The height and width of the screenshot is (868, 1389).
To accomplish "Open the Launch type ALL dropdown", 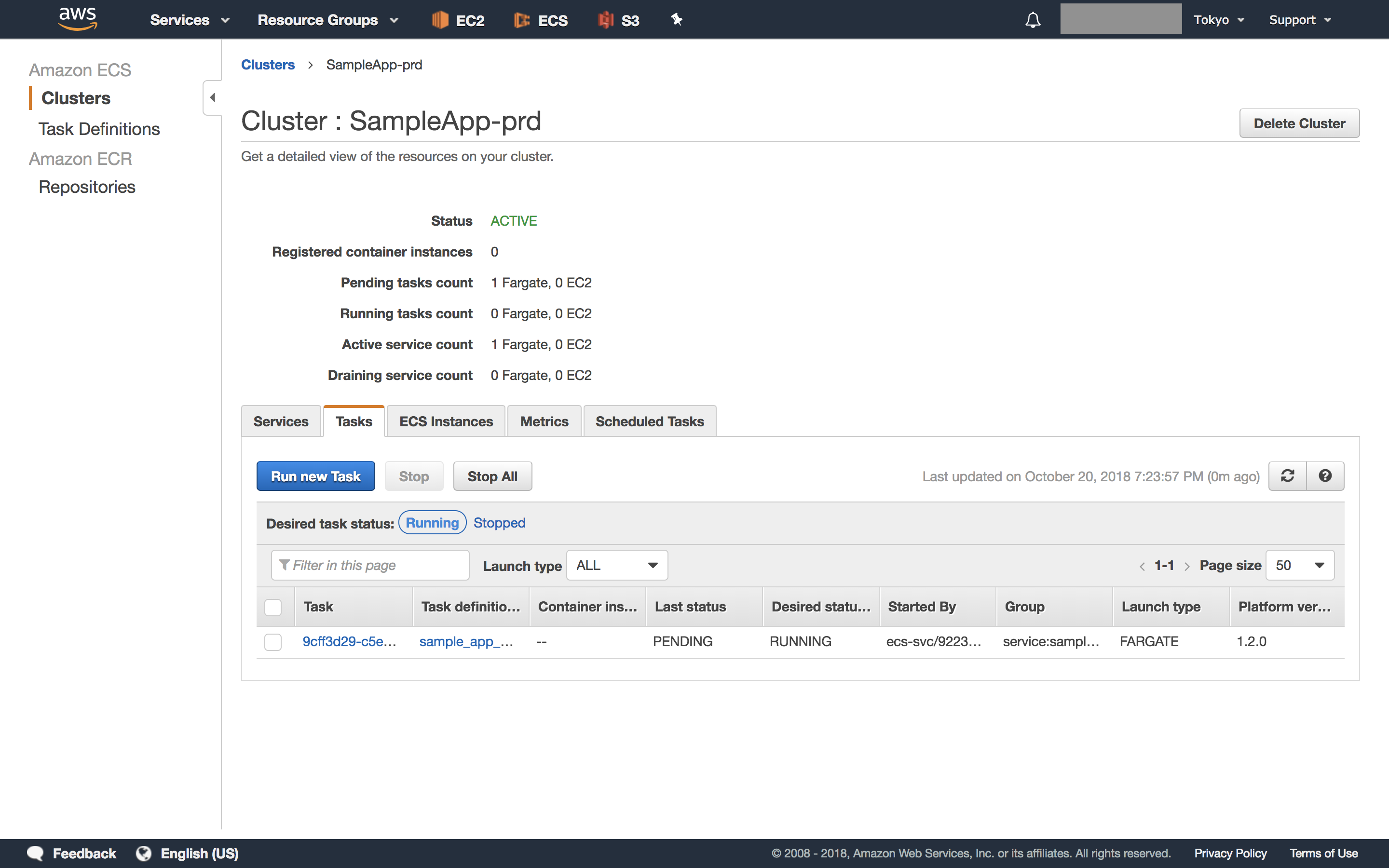I will pos(616,565).
